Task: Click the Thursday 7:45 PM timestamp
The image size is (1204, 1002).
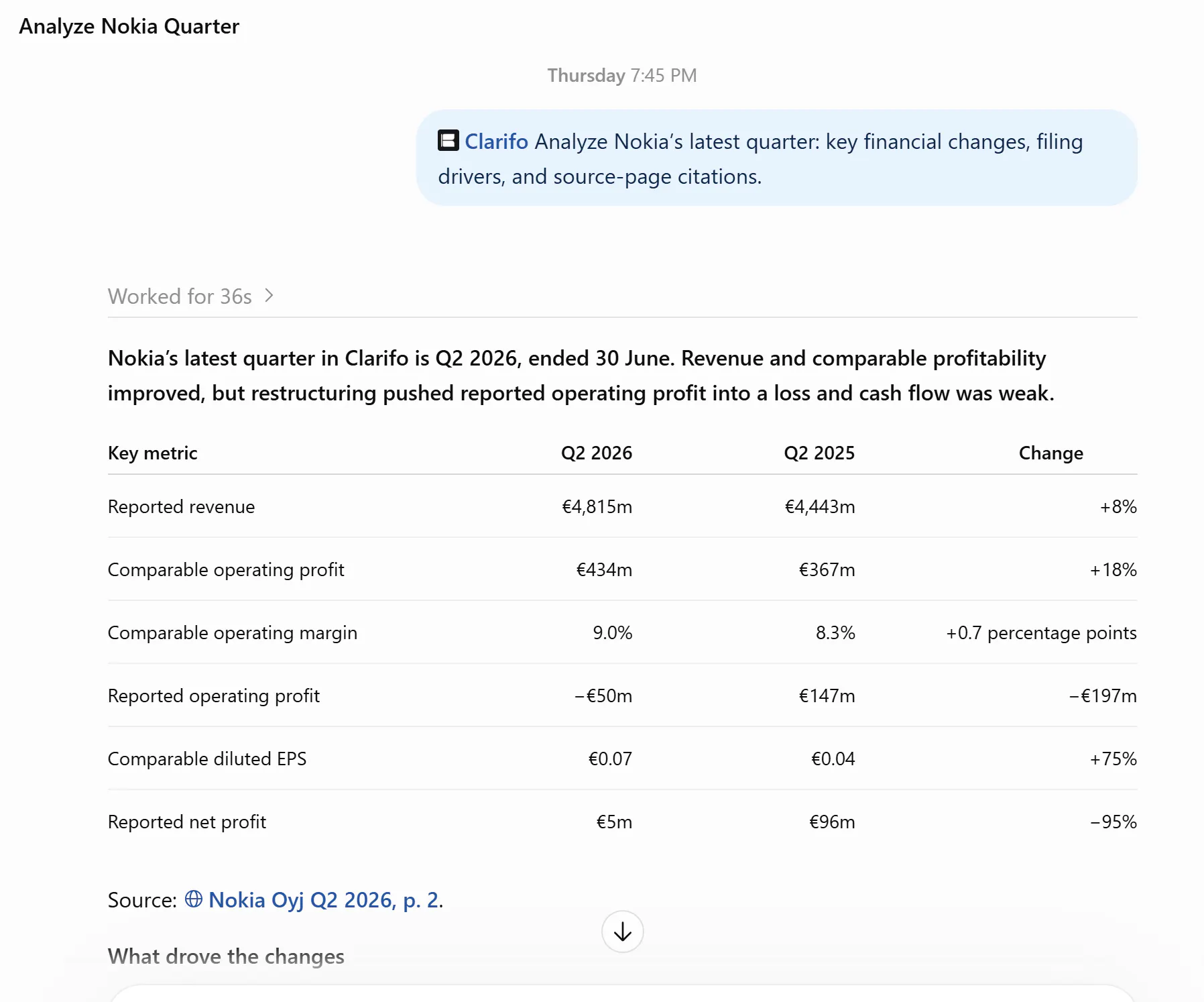Action: click(622, 75)
